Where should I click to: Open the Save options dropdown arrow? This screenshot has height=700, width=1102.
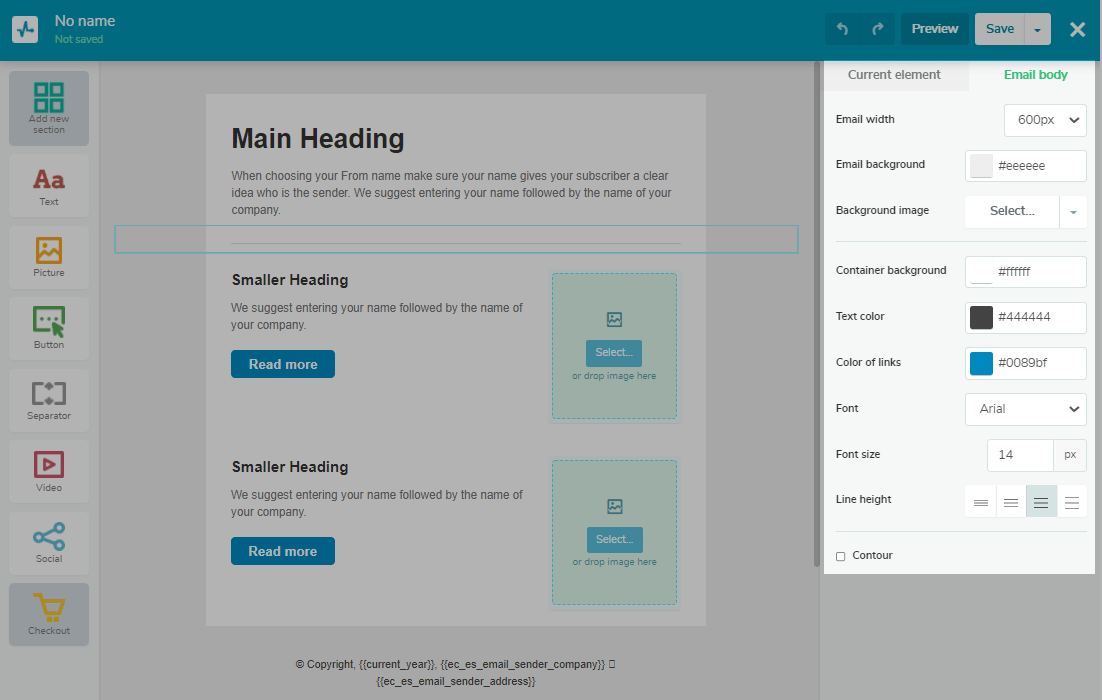[x=1038, y=30]
